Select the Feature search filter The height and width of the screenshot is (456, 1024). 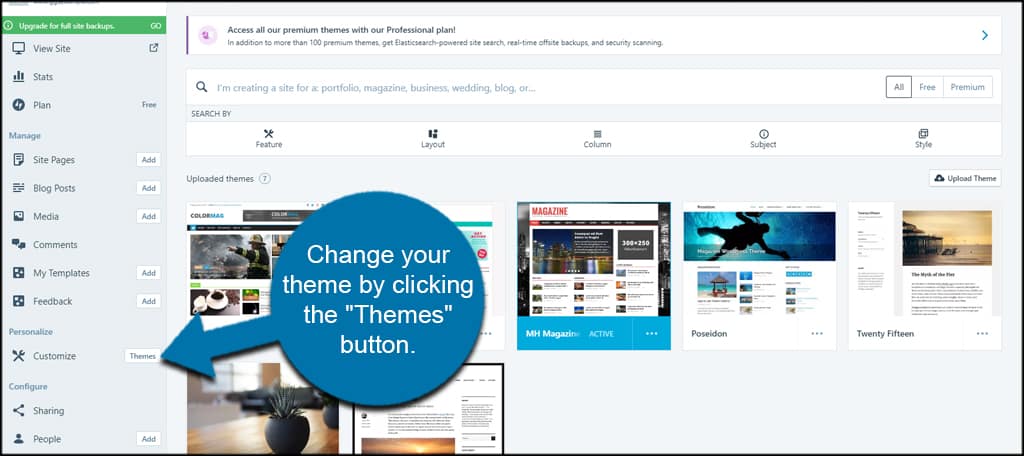(x=268, y=138)
